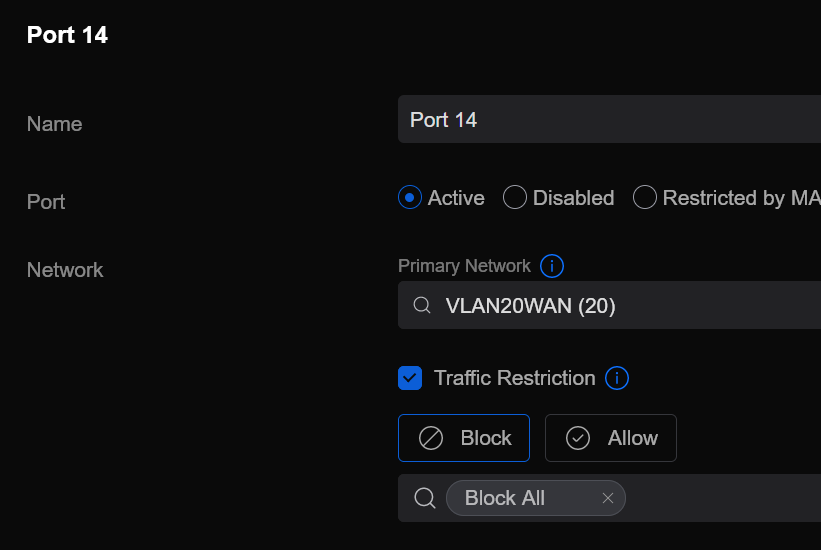Viewport: 821px width, 550px height.
Task: Select the Active port radio button
Action: click(x=410, y=198)
